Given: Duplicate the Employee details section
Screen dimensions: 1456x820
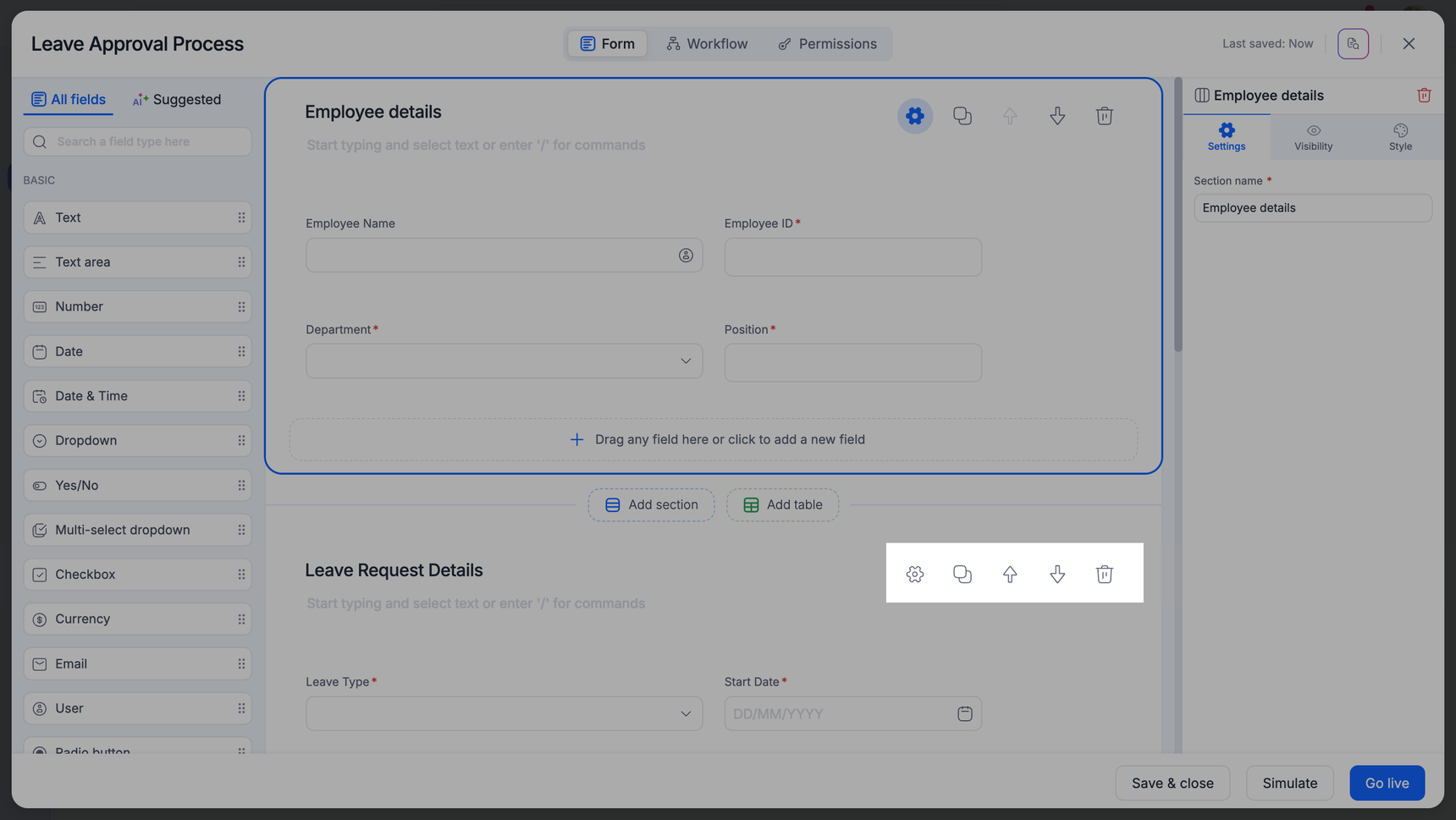Looking at the screenshot, I should click(x=962, y=116).
